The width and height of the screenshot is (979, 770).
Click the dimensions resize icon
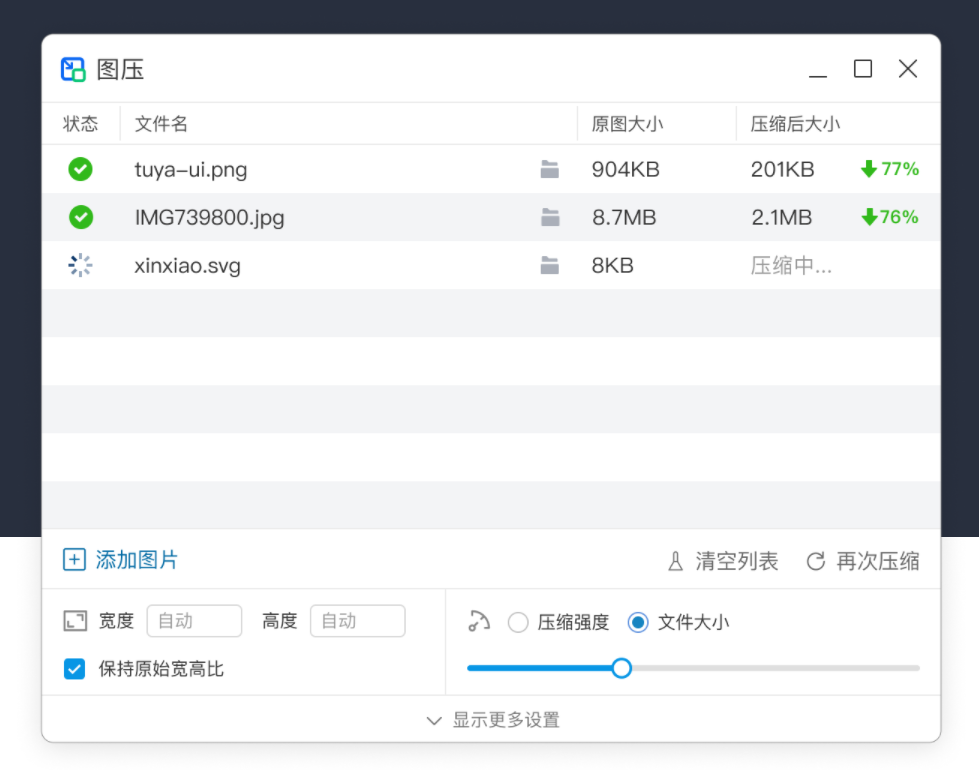75,621
